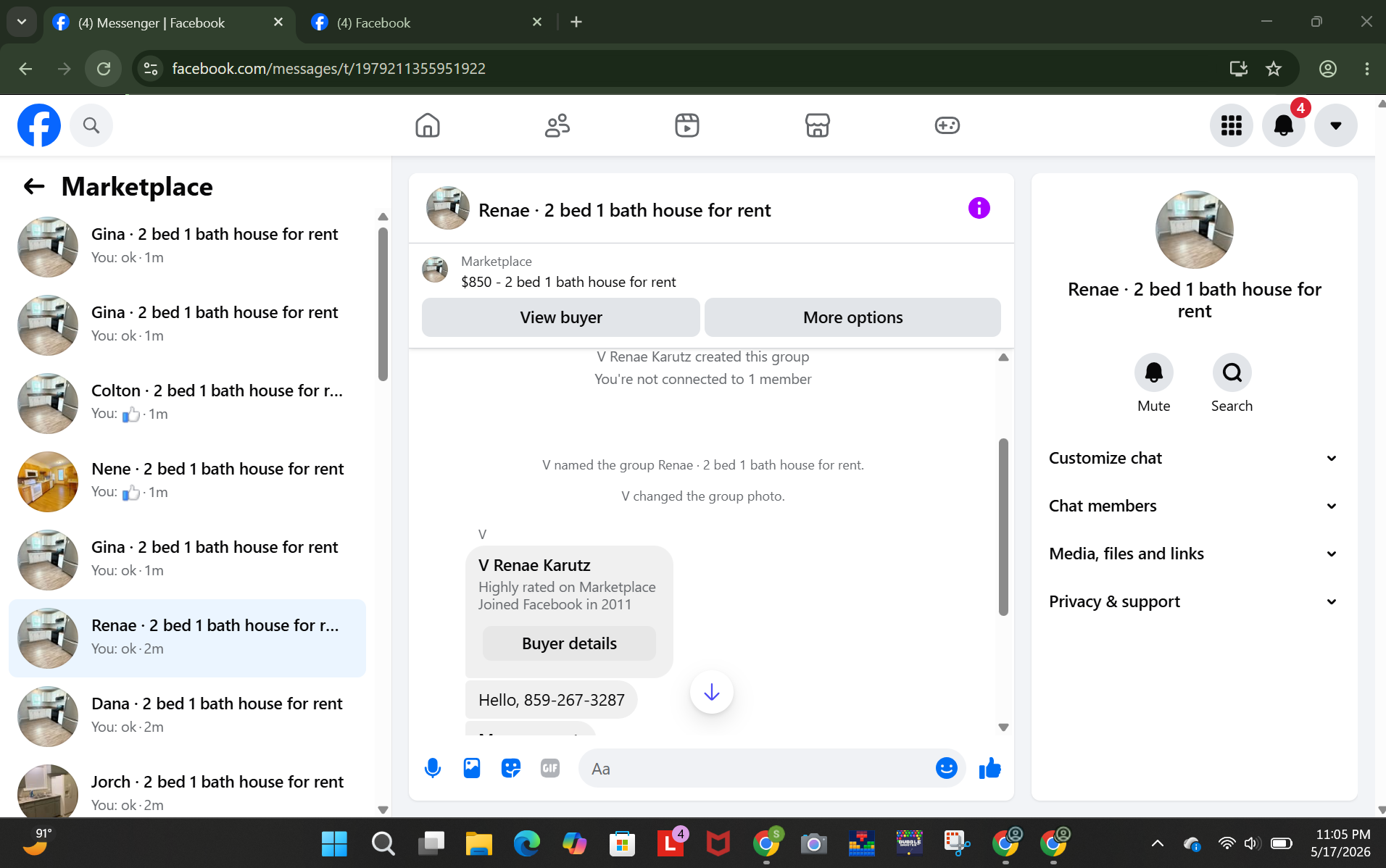Choose a sticker icon

(x=511, y=768)
